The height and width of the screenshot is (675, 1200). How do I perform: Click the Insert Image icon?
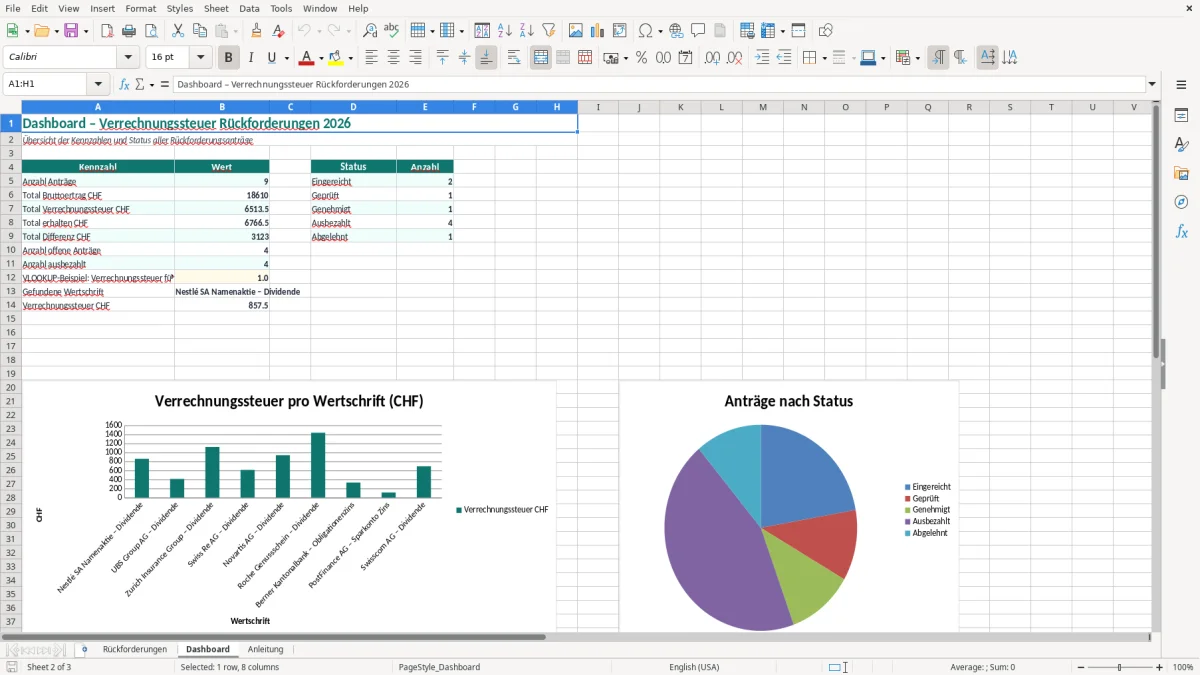576,31
